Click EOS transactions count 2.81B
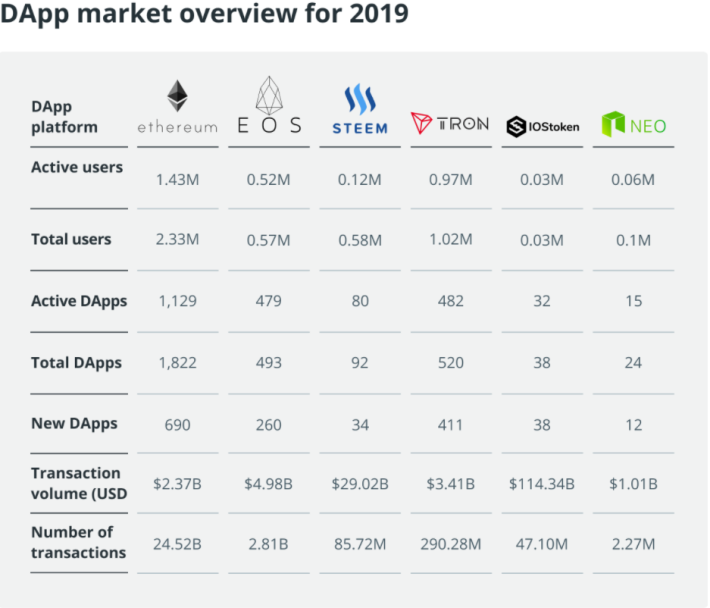710x608 pixels. [x=269, y=544]
